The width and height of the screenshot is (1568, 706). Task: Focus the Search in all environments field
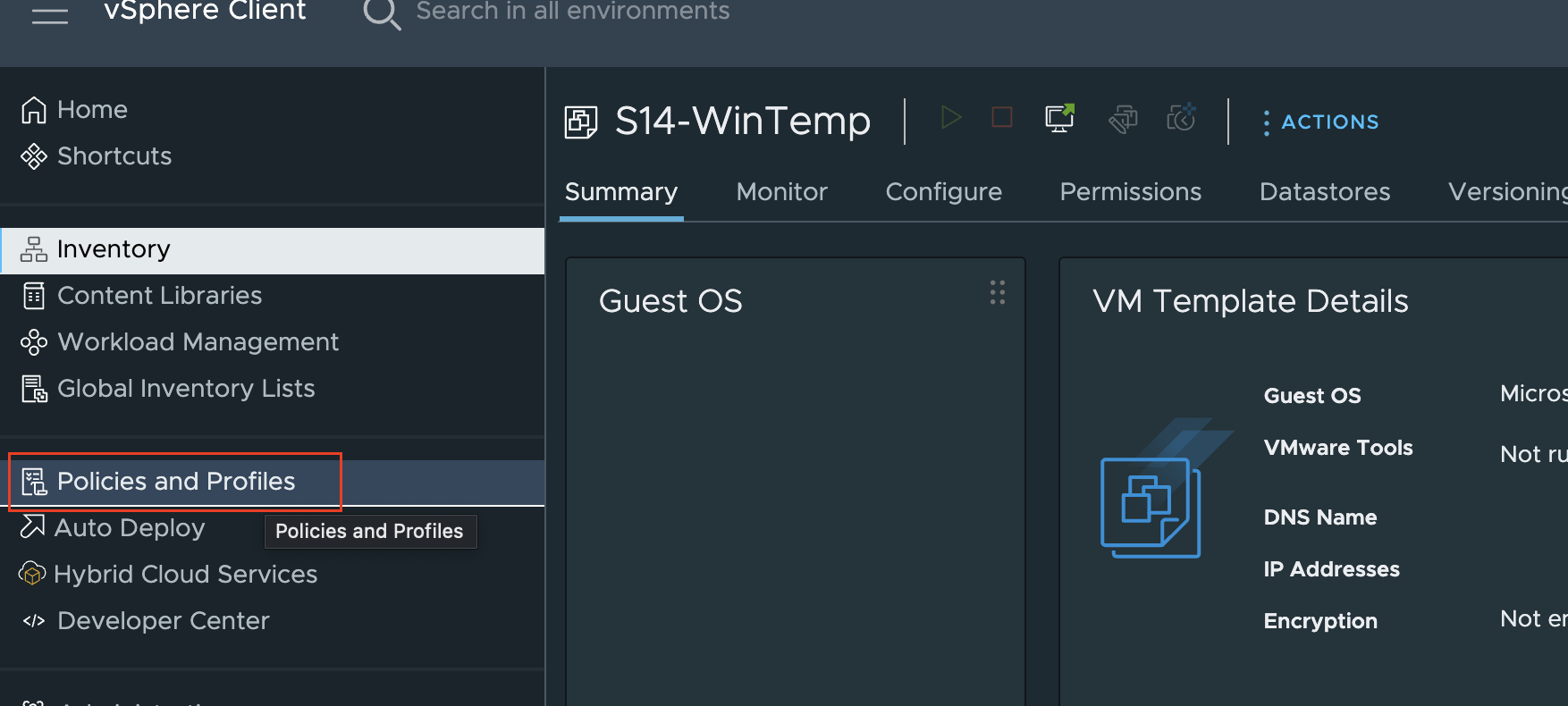[x=573, y=12]
